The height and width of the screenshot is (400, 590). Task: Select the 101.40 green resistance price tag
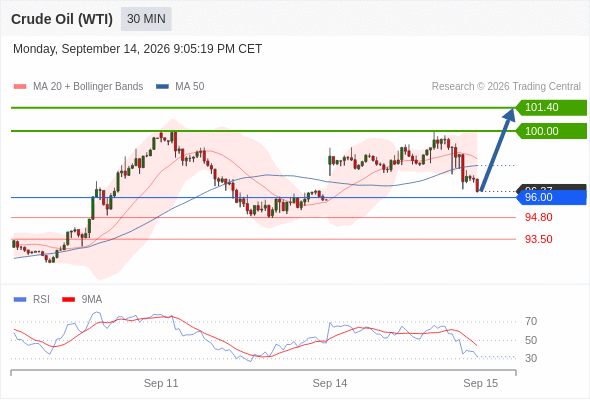tap(551, 108)
